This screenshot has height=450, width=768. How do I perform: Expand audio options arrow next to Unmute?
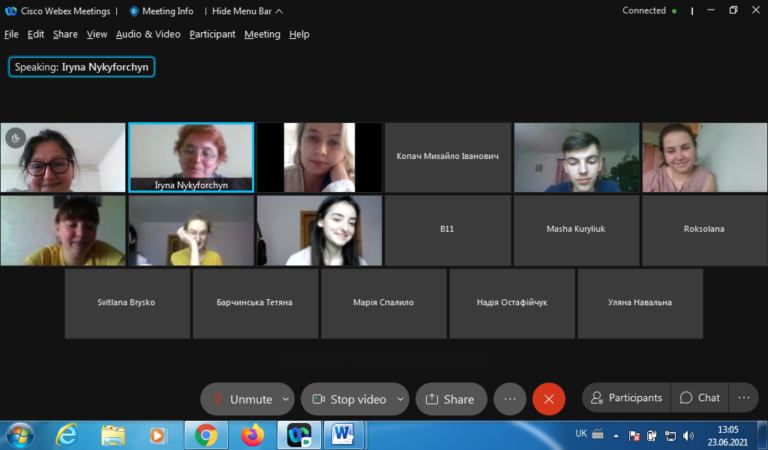[x=286, y=399]
